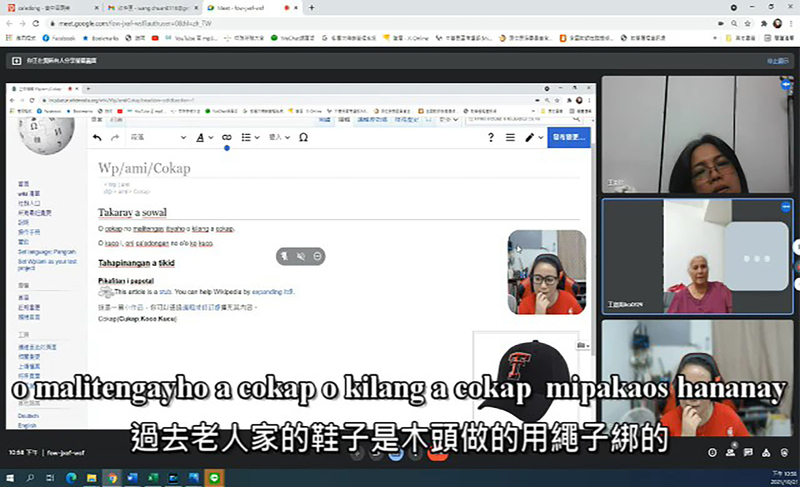The image size is (800, 487).
Task: Open the Meet activities panel
Action: (766, 452)
